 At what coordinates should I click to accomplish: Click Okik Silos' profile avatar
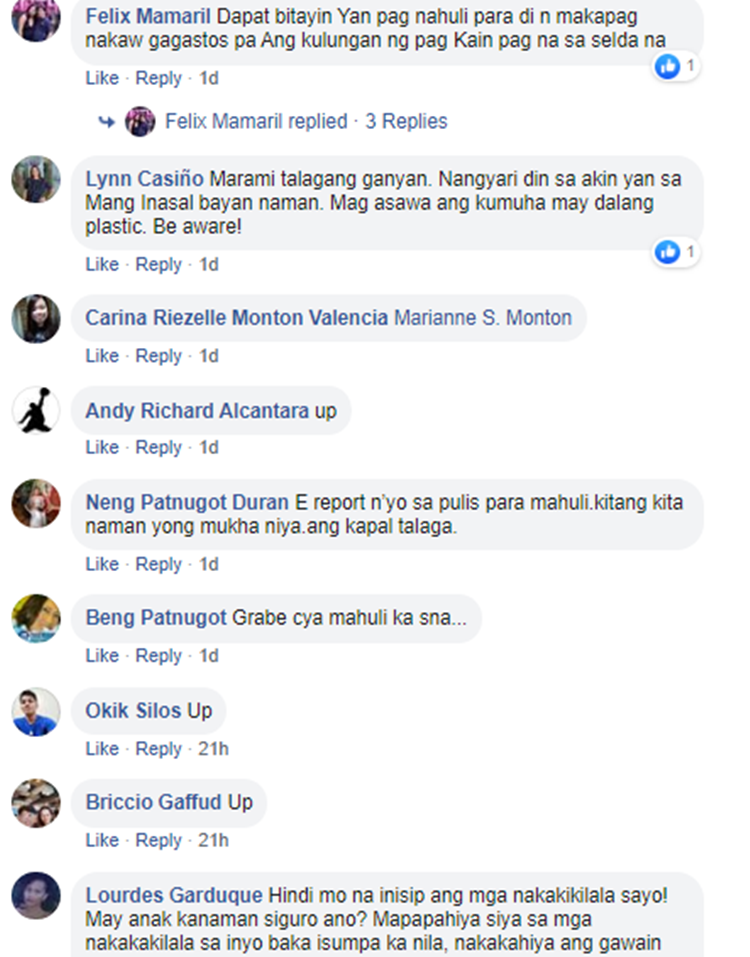click(36, 712)
